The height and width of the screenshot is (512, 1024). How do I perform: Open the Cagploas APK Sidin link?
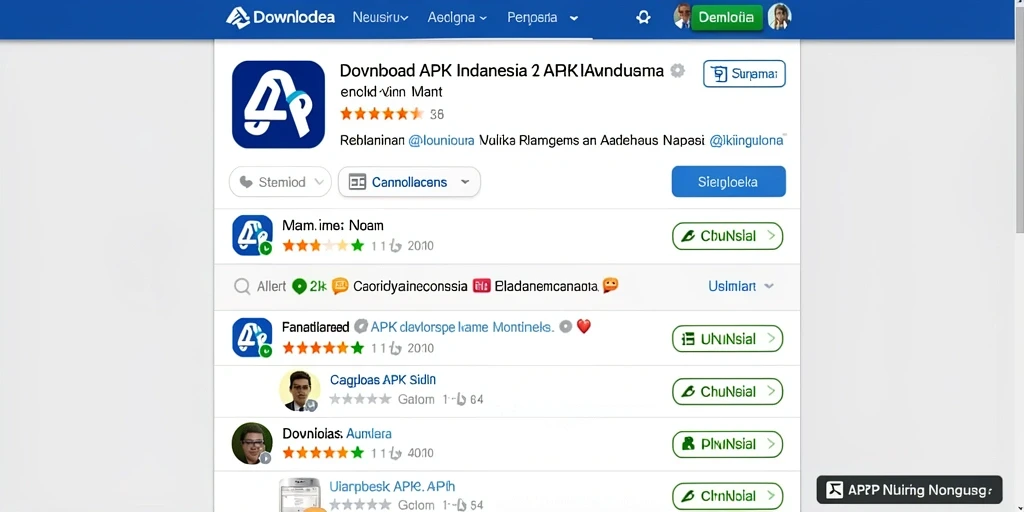pyautogui.click(x=383, y=379)
